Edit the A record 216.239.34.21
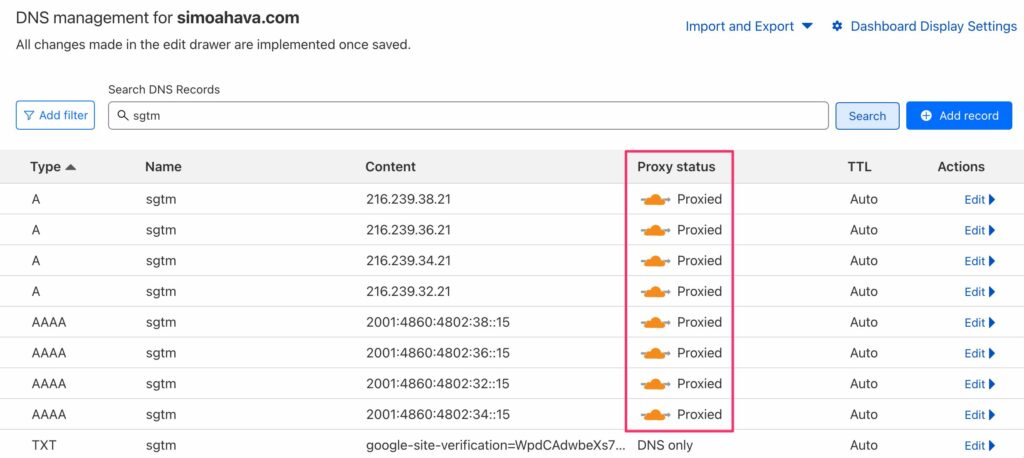The image size is (1024, 458). point(980,261)
